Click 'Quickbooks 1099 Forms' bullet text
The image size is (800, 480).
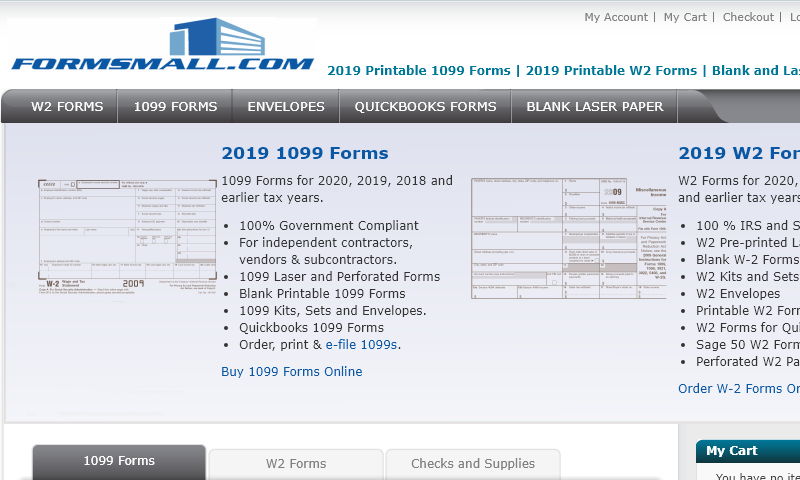(x=311, y=327)
